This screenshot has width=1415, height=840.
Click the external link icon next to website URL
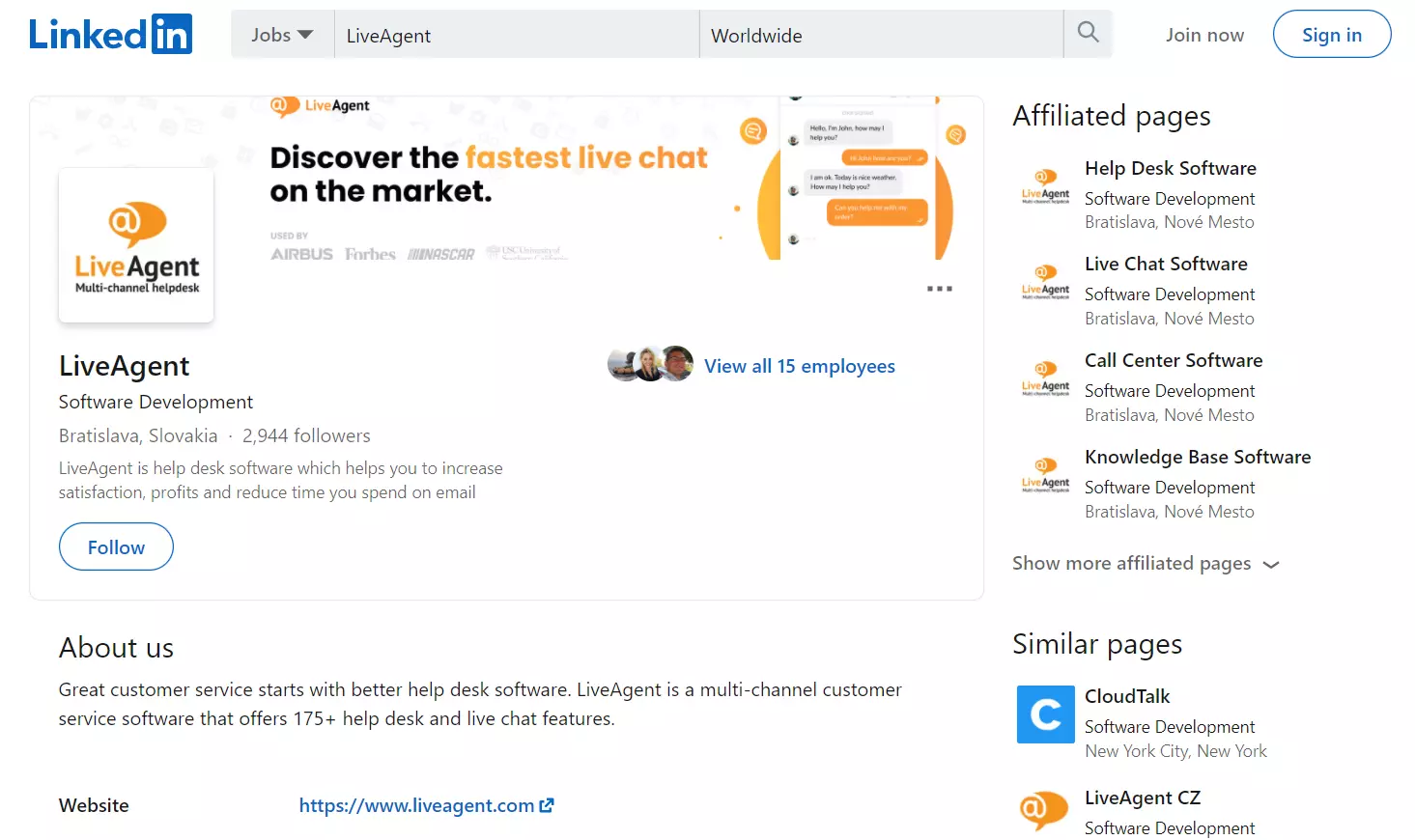click(548, 804)
